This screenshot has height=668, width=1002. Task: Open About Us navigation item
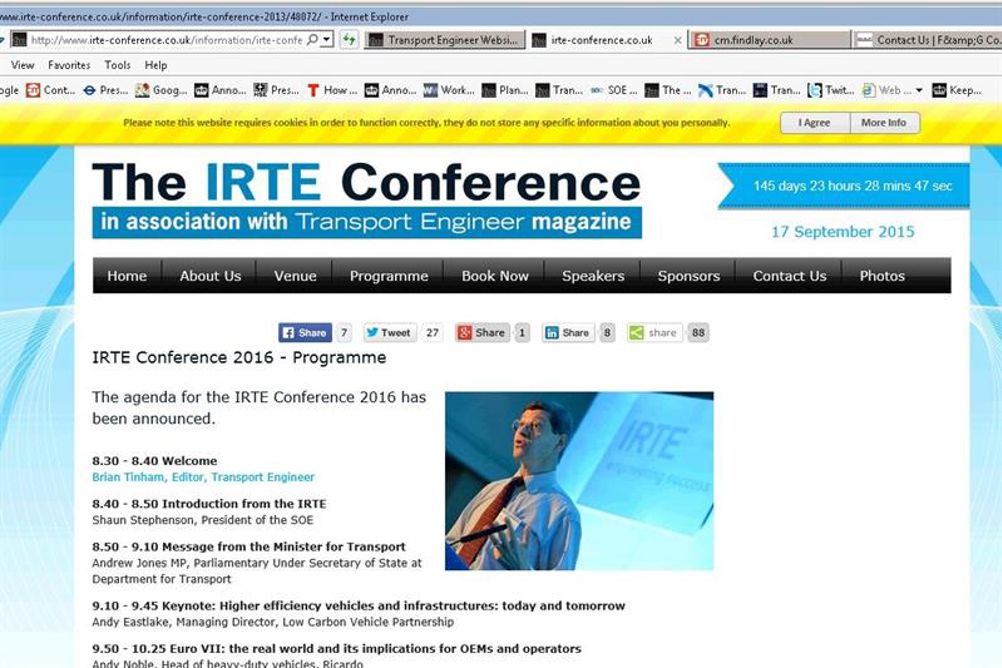coord(210,276)
